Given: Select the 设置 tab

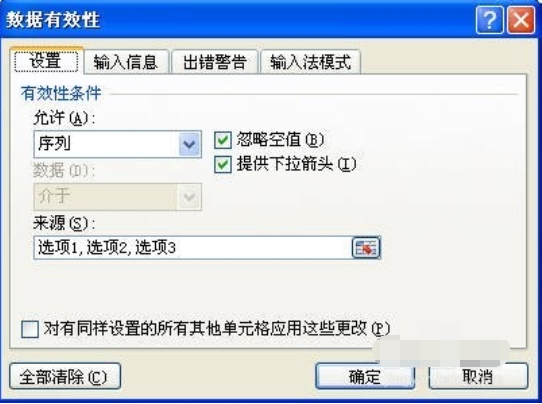Looking at the screenshot, I should click(x=46, y=61).
